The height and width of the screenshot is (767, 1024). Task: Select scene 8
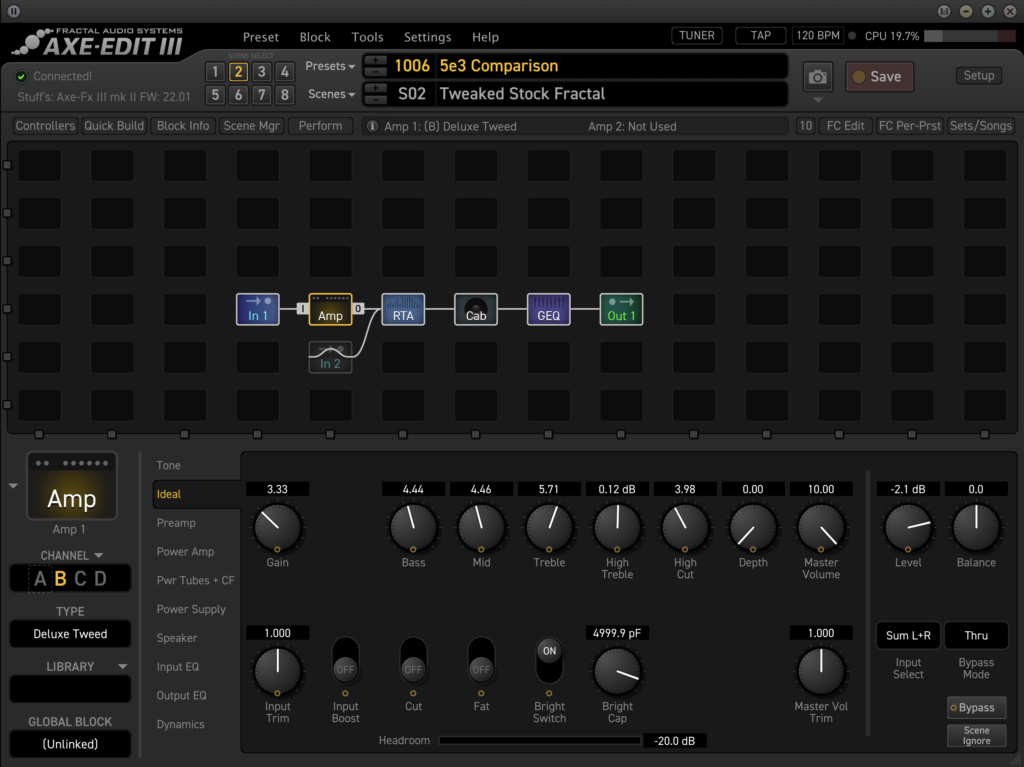[x=285, y=95]
